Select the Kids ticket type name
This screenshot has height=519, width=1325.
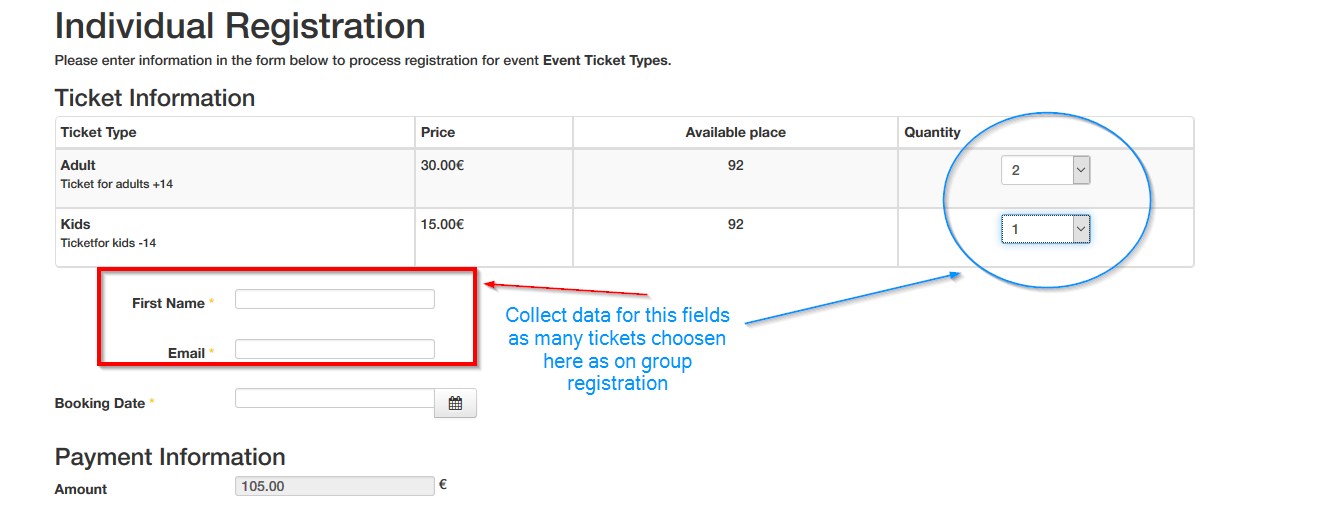click(x=75, y=225)
